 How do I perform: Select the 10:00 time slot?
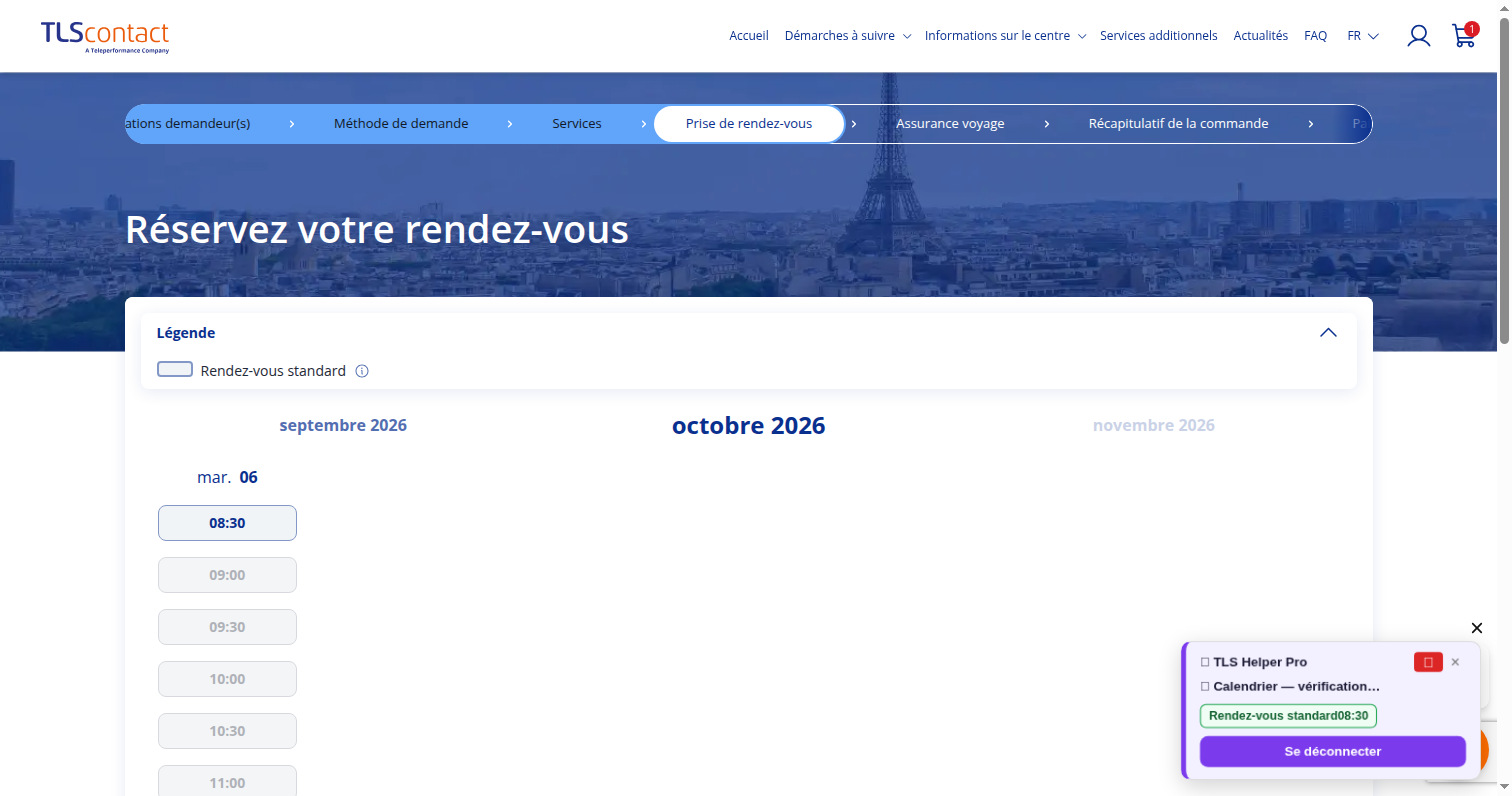click(x=227, y=679)
